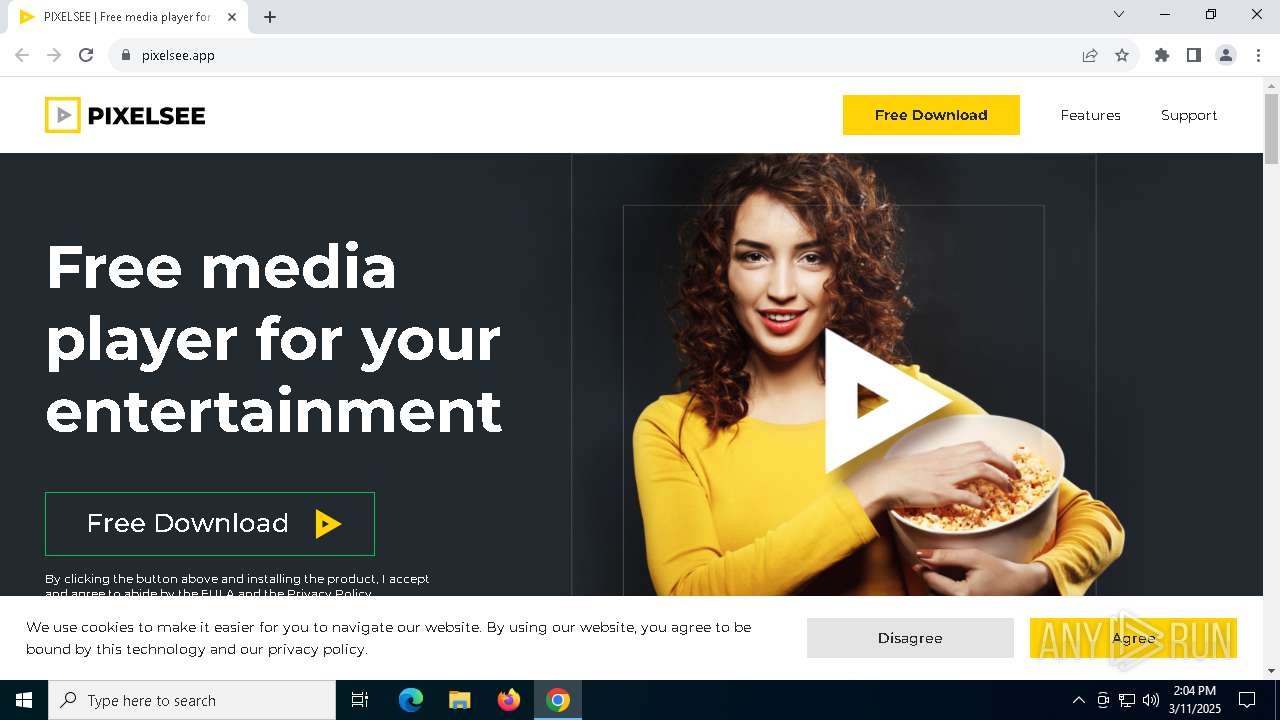View site information via the lock icon
The image size is (1280, 720).
point(125,55)
